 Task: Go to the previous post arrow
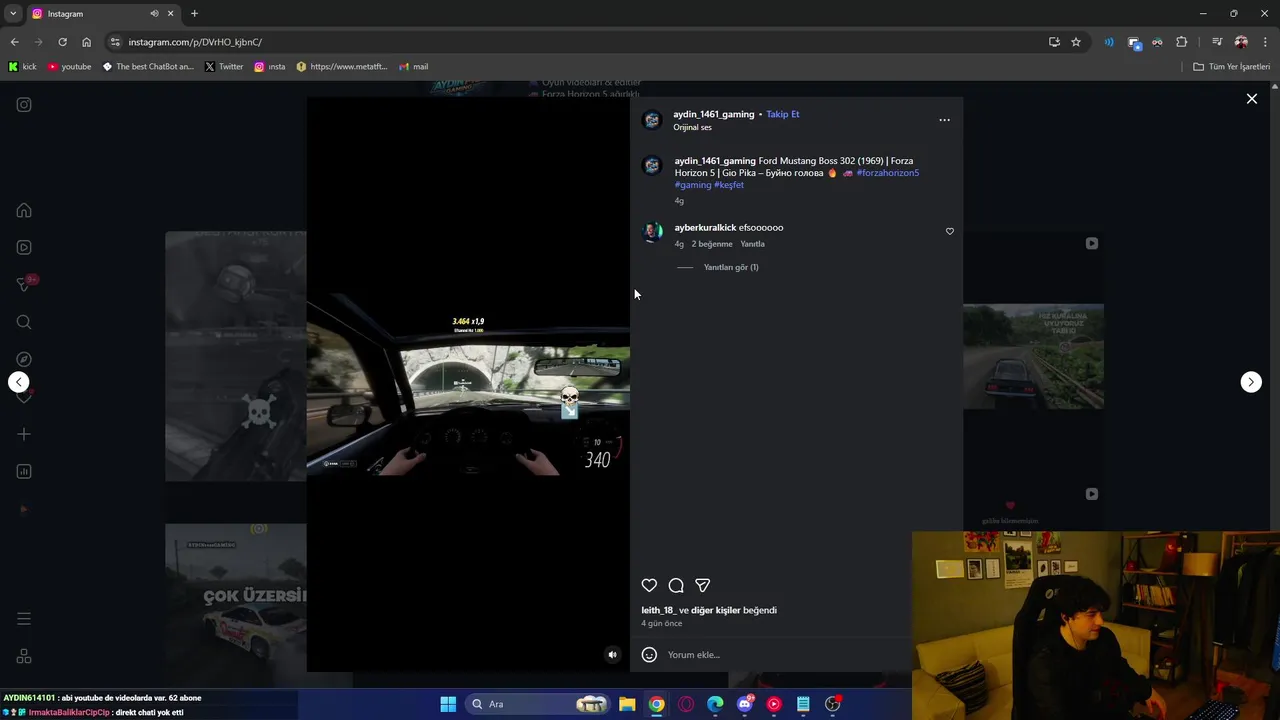tap(18, 382)
